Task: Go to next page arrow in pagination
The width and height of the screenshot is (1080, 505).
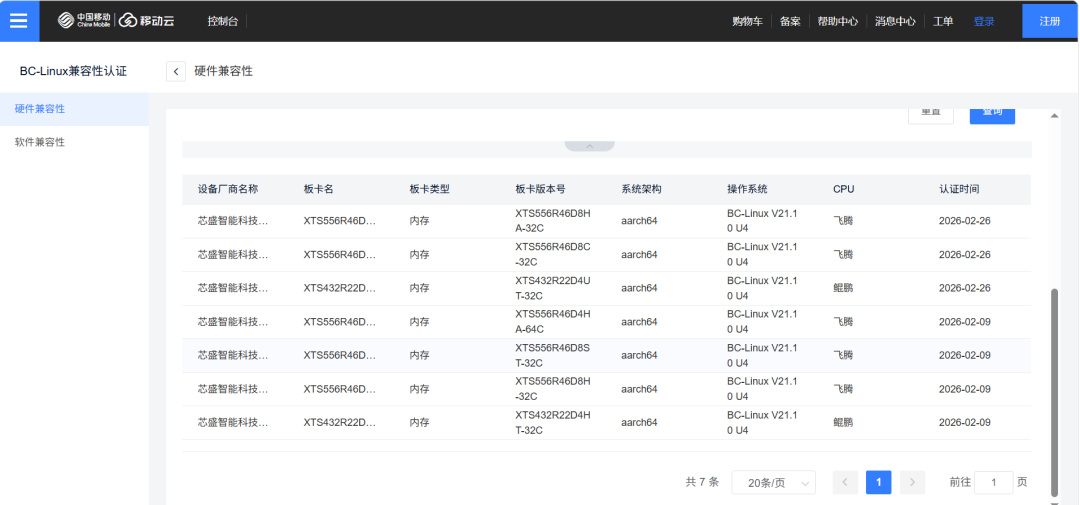Action: 912,482
